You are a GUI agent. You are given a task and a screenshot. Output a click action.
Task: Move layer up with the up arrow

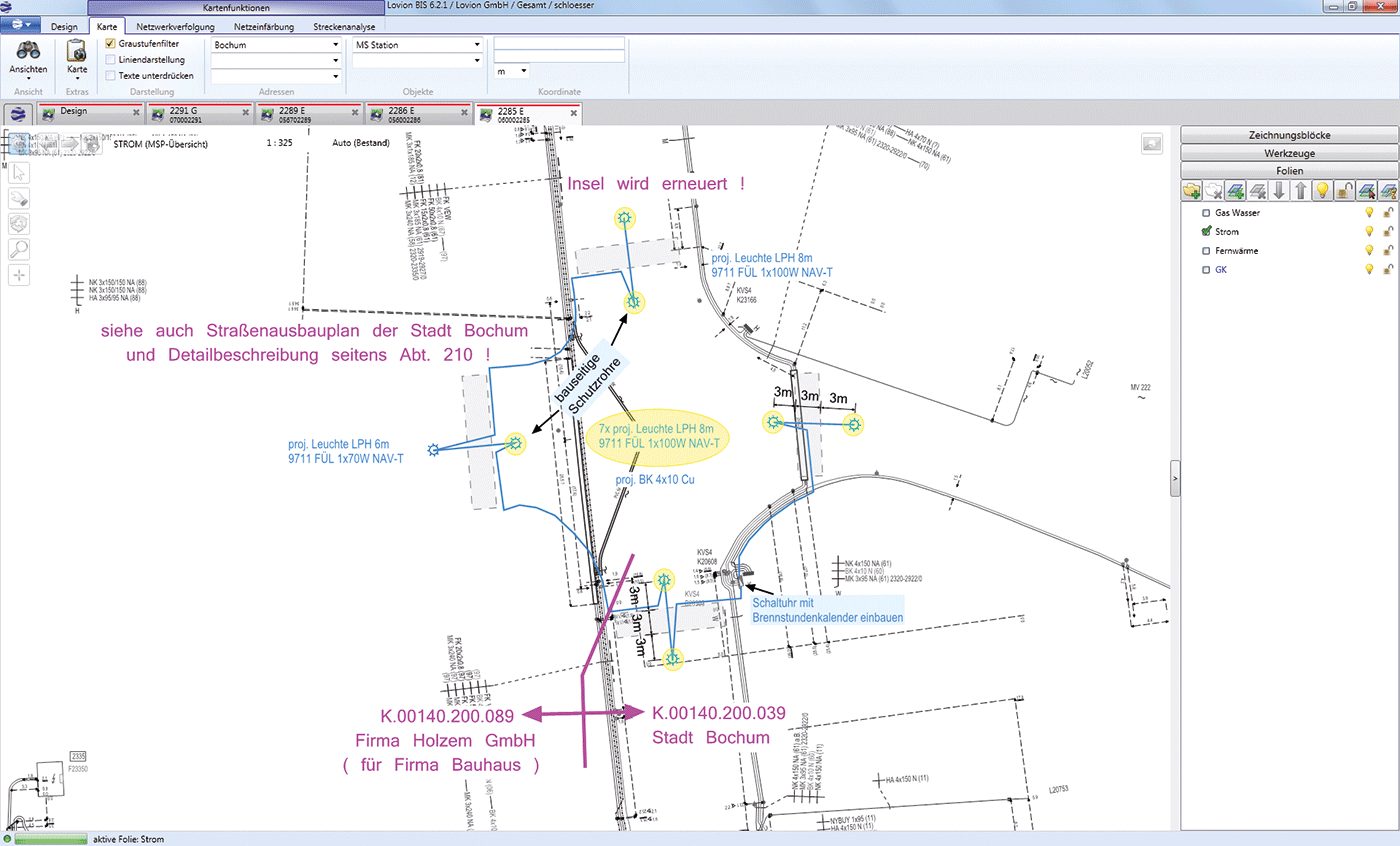(1300, 190)
